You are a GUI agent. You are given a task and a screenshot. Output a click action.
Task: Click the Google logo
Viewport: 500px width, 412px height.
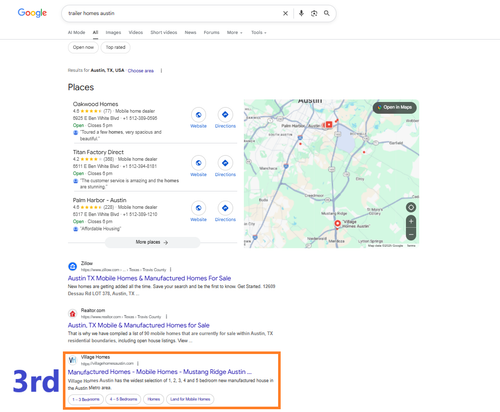[32, 13]
